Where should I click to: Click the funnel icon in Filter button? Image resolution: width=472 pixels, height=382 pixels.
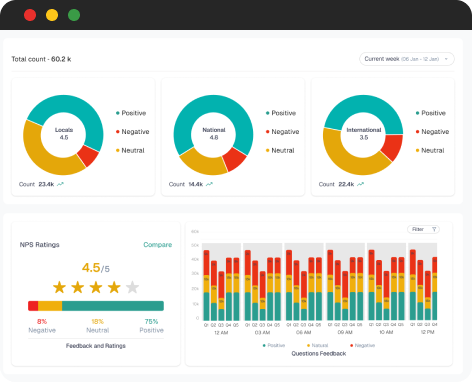click(x=434, y=229)
